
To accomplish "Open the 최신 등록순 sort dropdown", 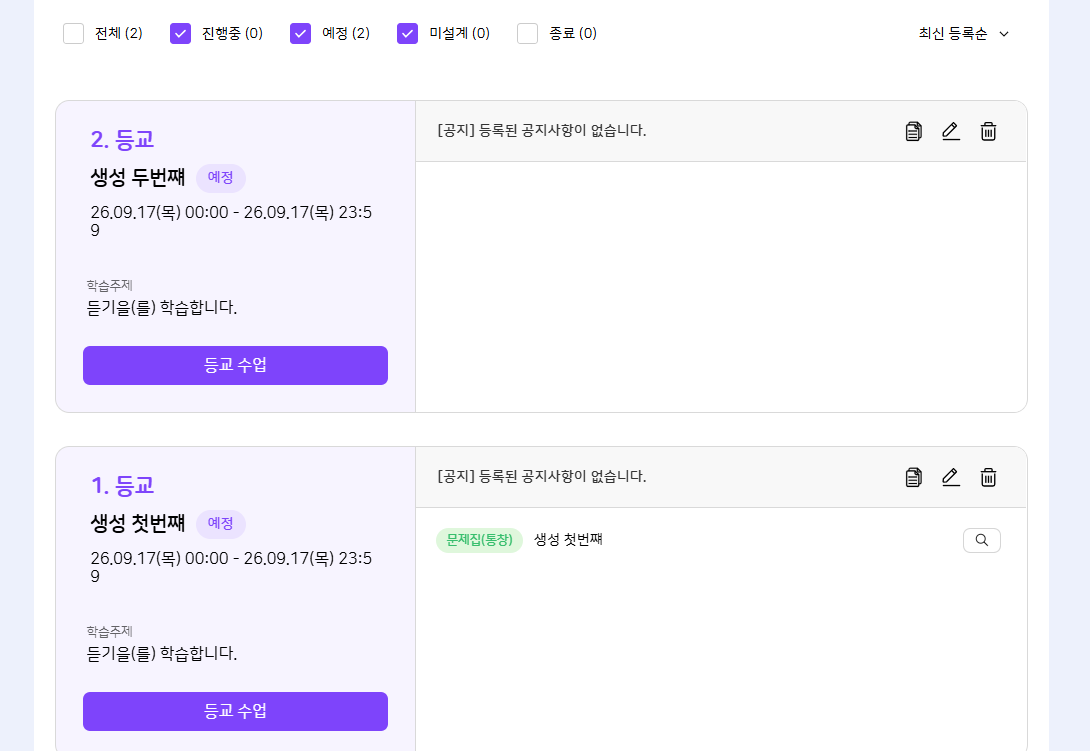I will tap(963, 33).
